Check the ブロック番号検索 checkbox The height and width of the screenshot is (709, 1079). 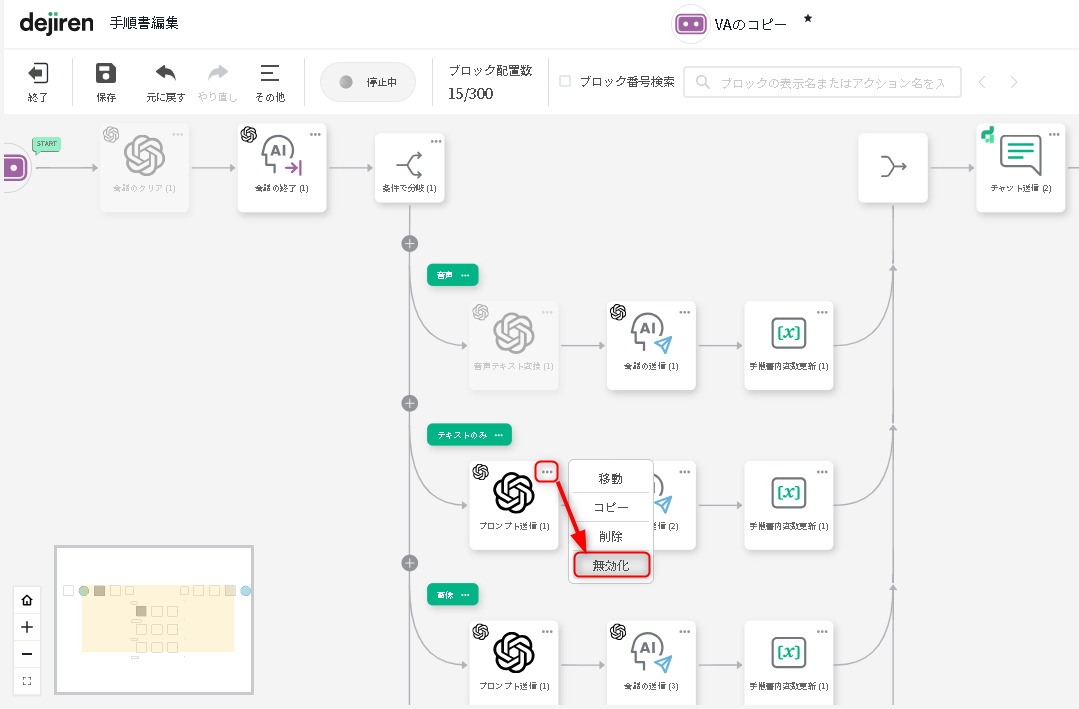pyautogui.click(x=565, y=81)
